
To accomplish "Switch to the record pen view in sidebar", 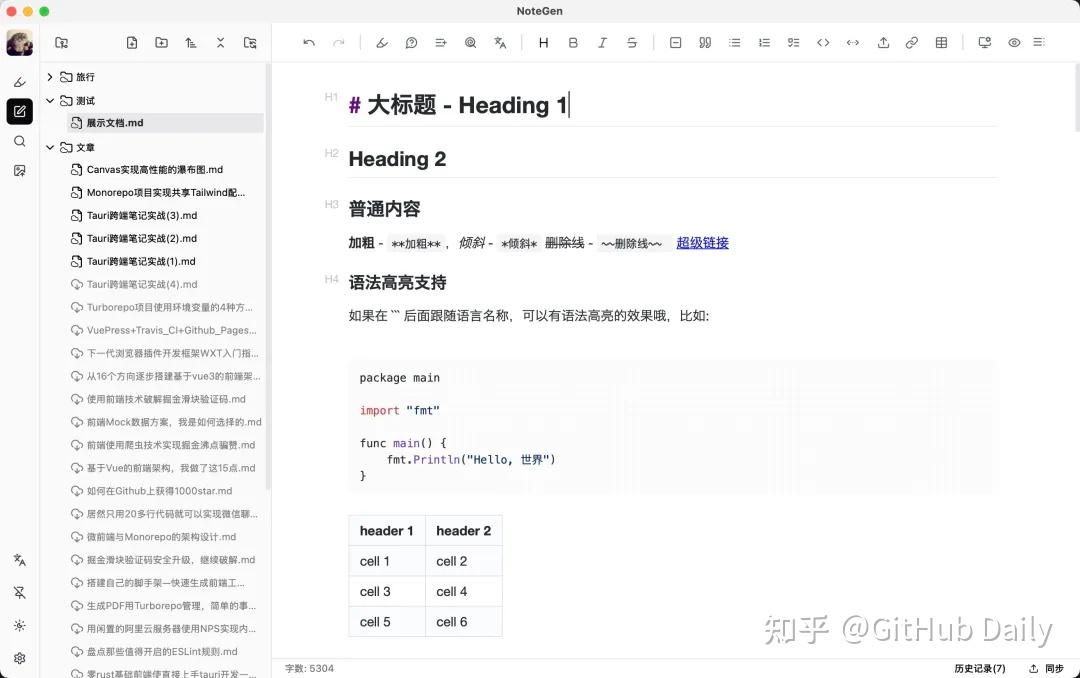I will 19,82.
